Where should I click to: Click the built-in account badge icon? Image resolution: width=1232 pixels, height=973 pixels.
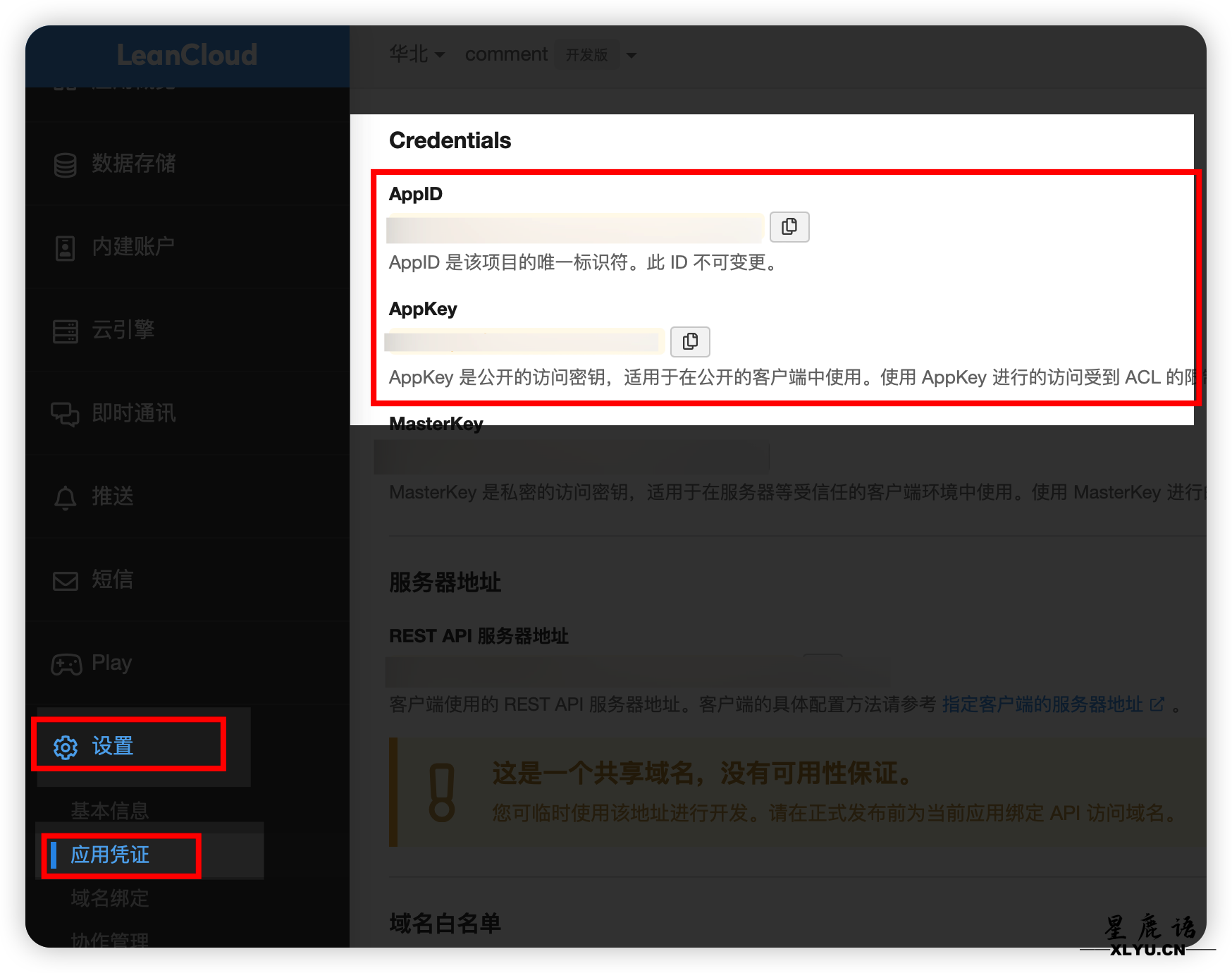coord(66,247)
